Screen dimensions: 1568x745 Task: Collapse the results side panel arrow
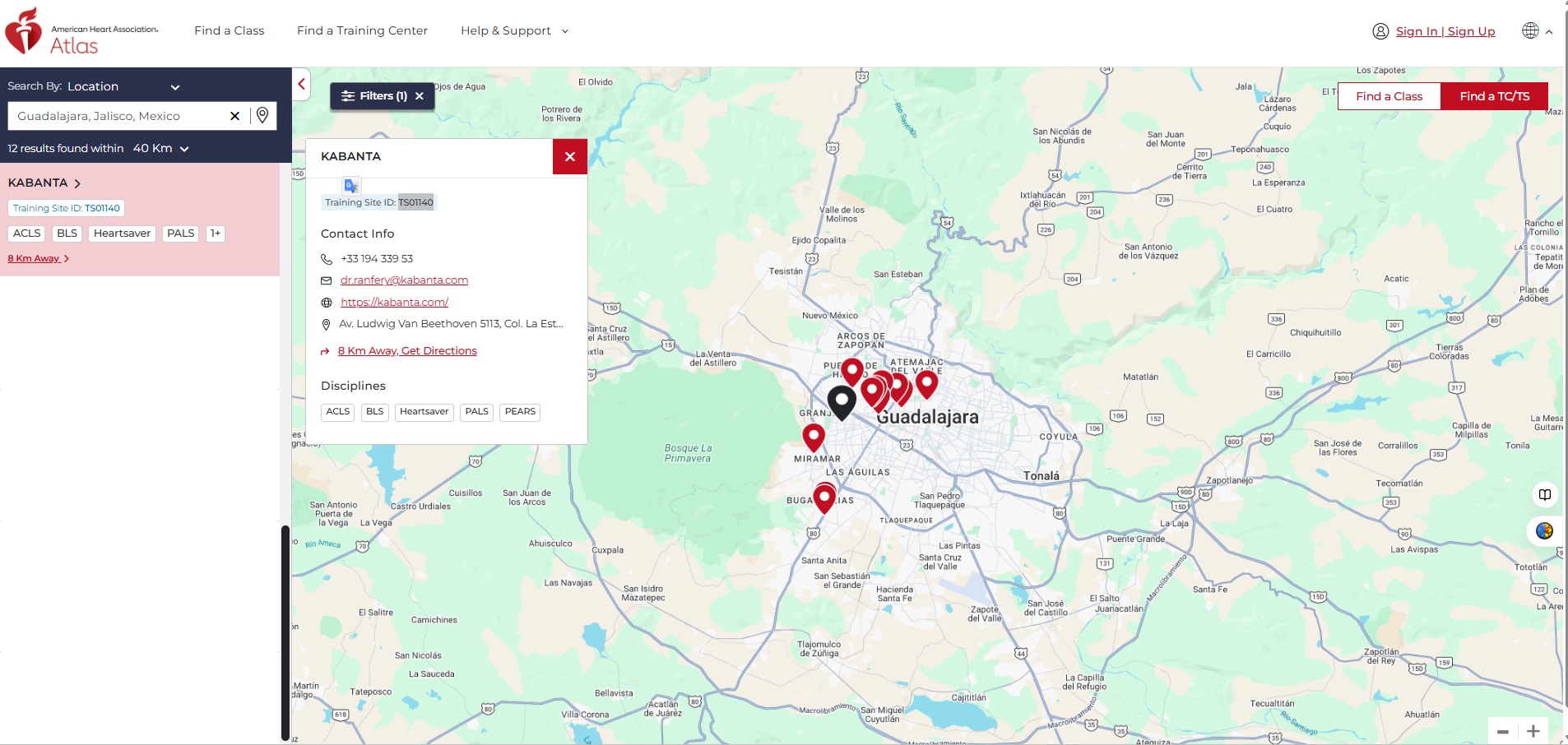coord(301,84)
